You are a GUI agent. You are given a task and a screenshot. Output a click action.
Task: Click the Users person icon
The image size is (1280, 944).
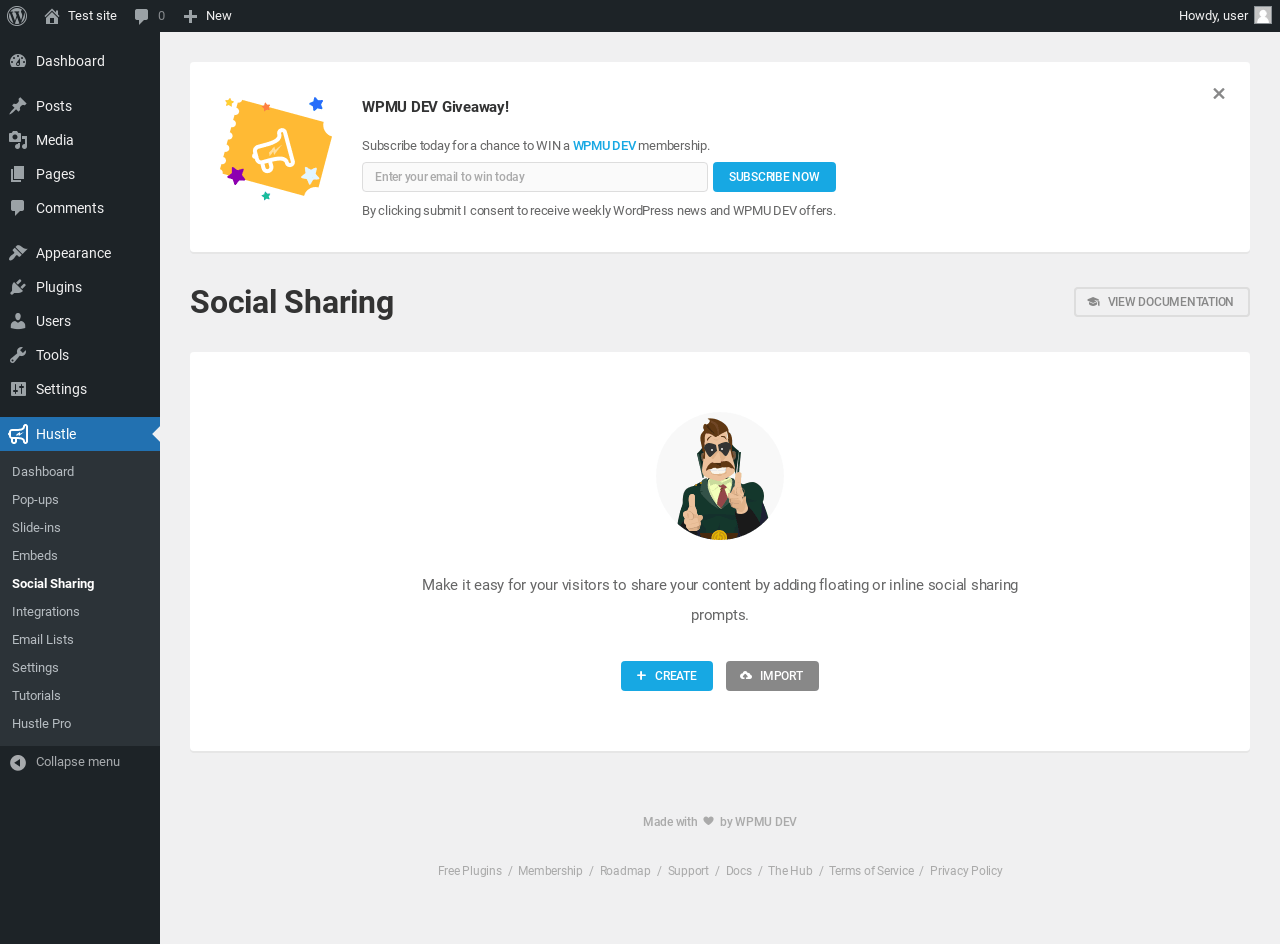(18, 321)
